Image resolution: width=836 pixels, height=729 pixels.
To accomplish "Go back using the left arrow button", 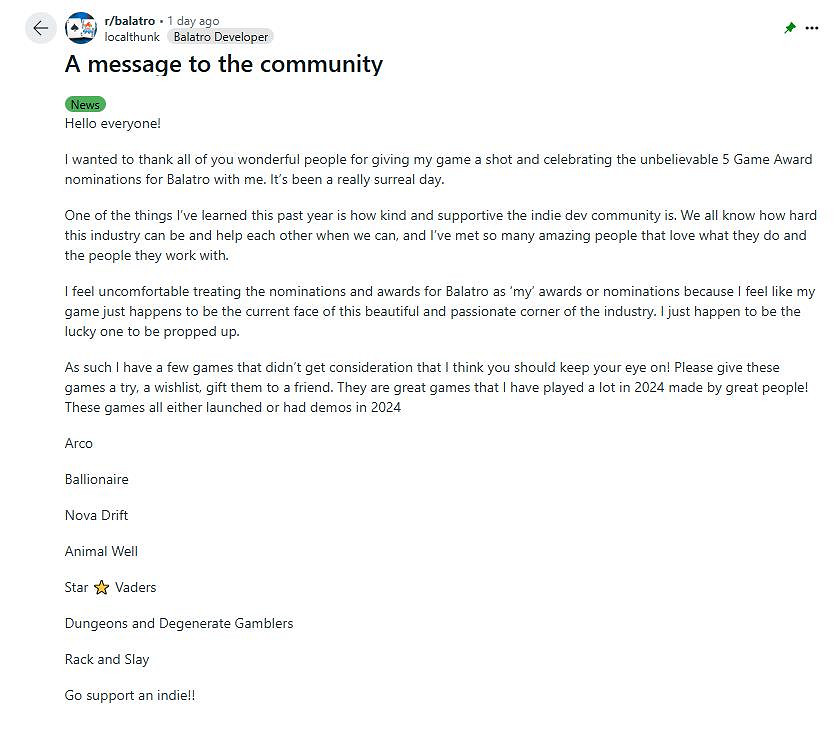I will pos(40,28).
